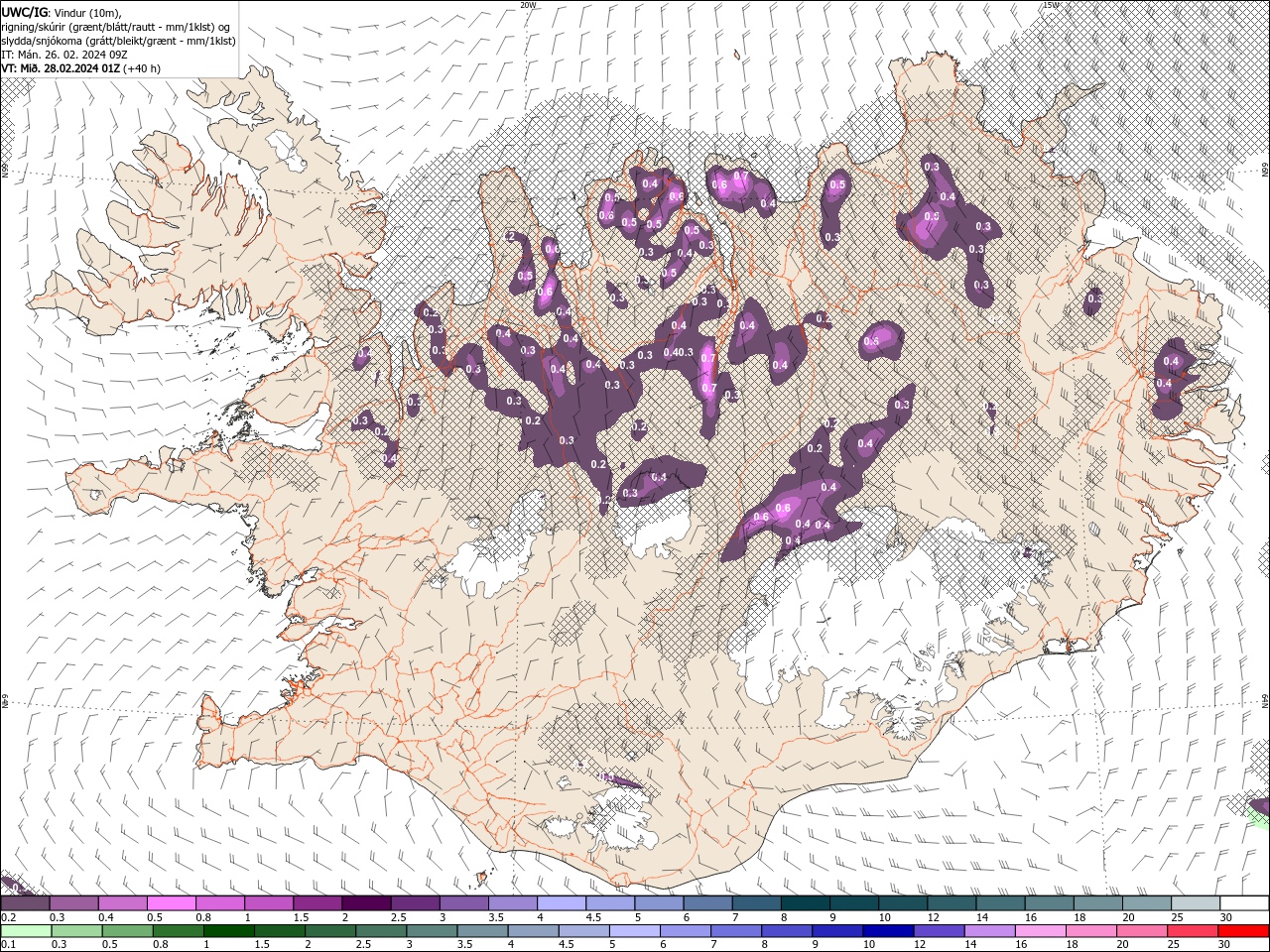Click the 'VT: Mið. 28.02.2024 01Z' valid time
The height and width of the screenshot is (952, 1270).
tap(62, 68)
